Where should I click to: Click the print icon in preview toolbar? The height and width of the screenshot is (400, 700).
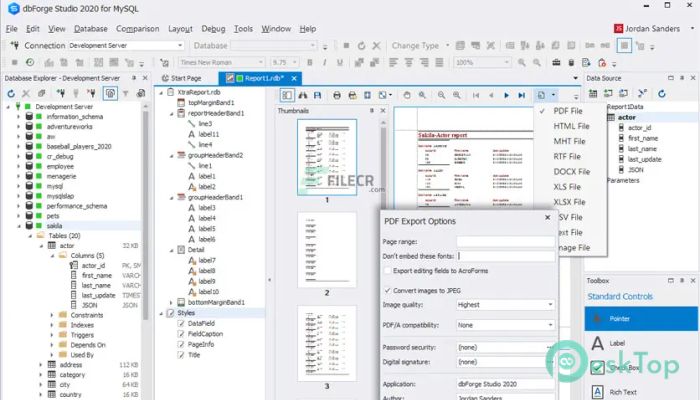click(337, 95)
